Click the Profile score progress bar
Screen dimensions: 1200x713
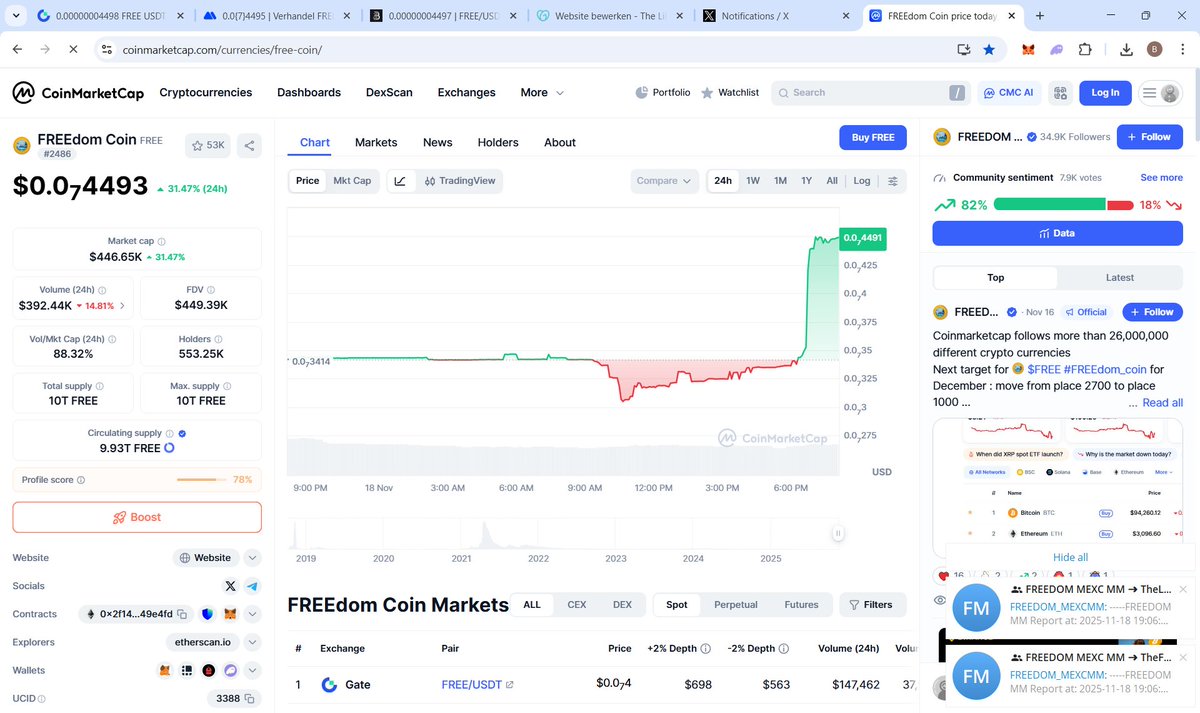(x=202, y=479)
